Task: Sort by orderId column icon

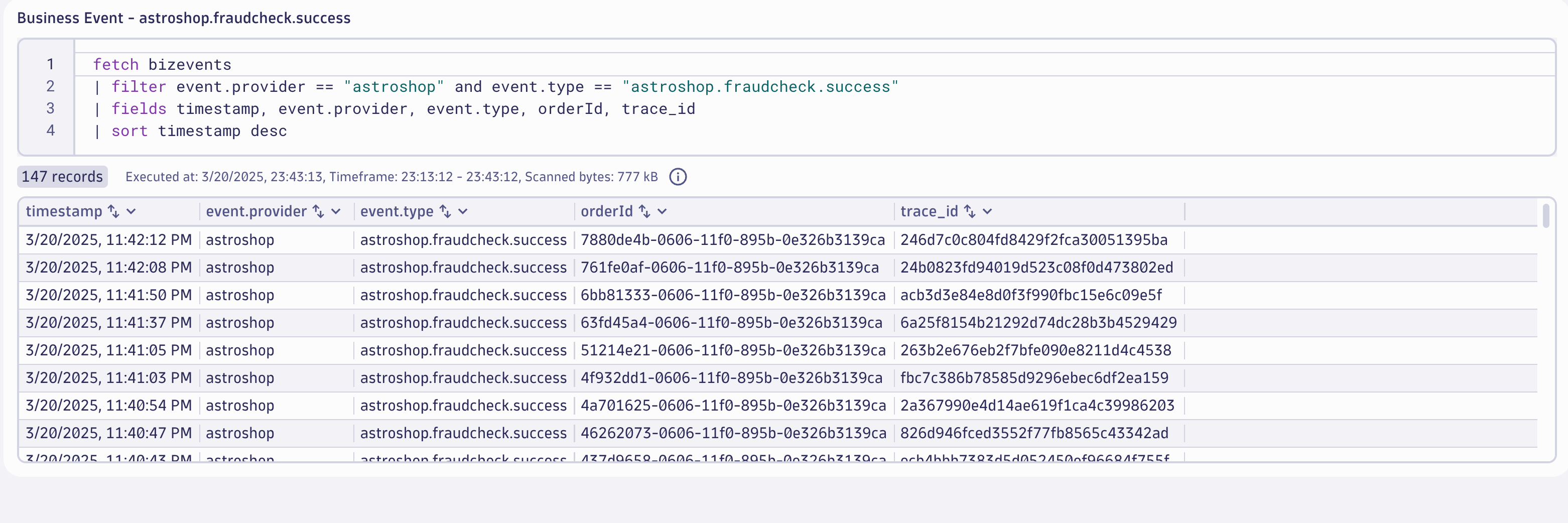Action: 644,211
